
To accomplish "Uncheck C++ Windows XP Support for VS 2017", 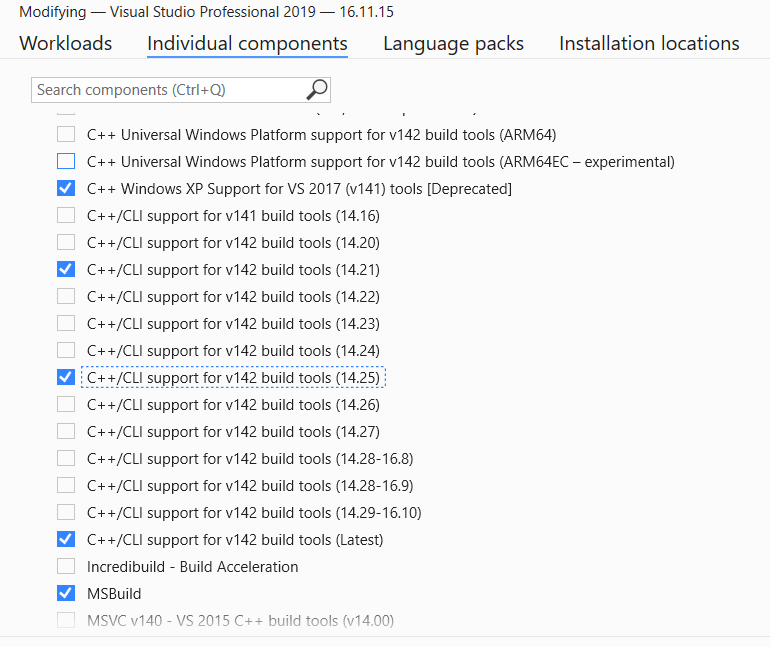I will pyautogui.click(x=66, y=189).
